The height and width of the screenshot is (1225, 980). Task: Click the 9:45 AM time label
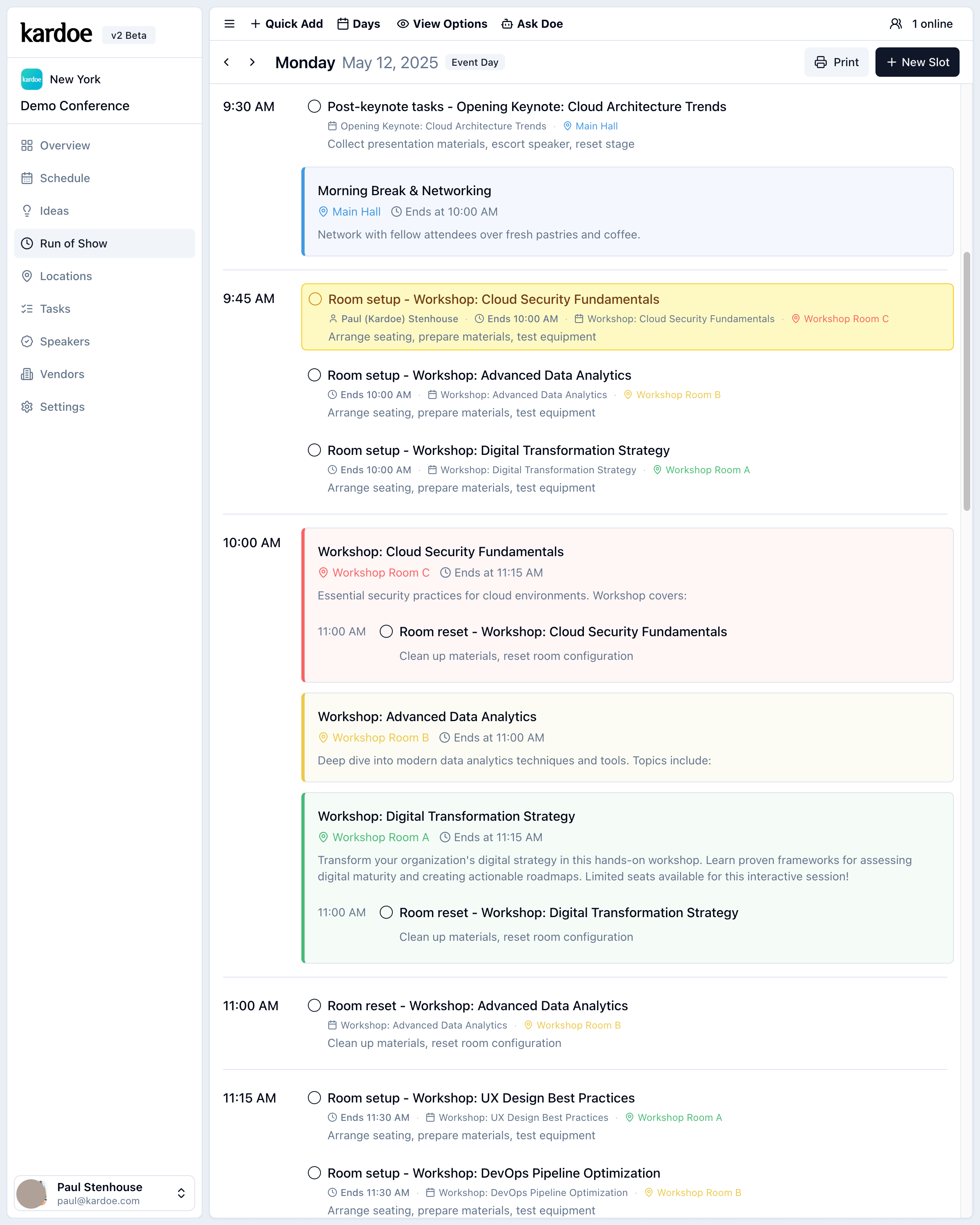[249, 298]
